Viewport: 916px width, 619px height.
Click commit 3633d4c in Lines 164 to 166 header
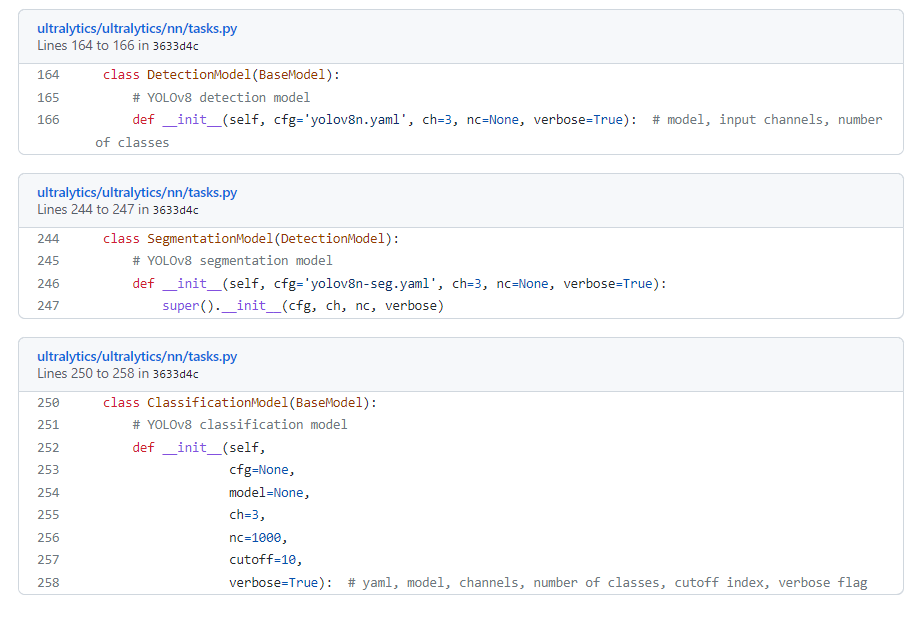[175, 46]
